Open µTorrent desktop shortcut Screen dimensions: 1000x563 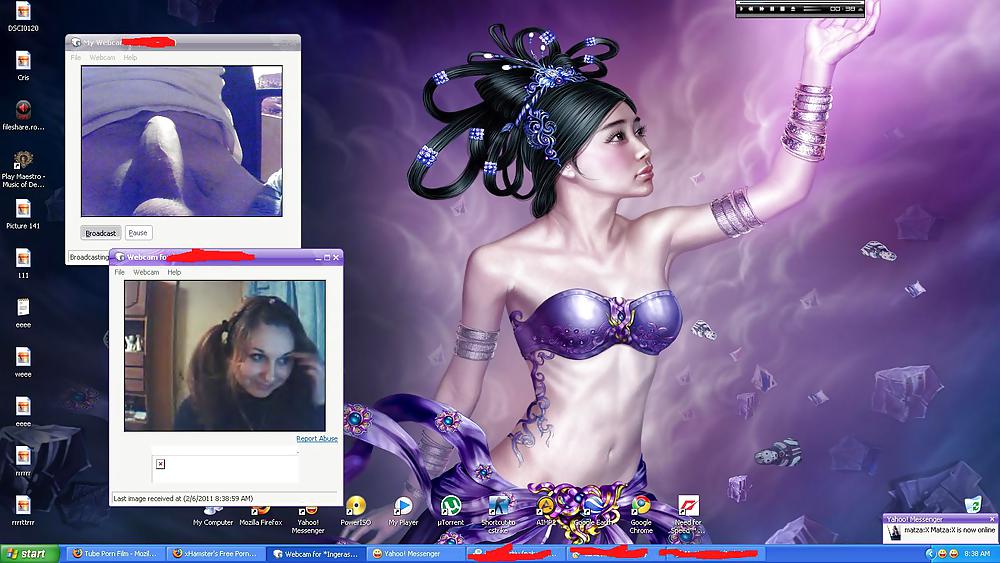tap(451, 511)
